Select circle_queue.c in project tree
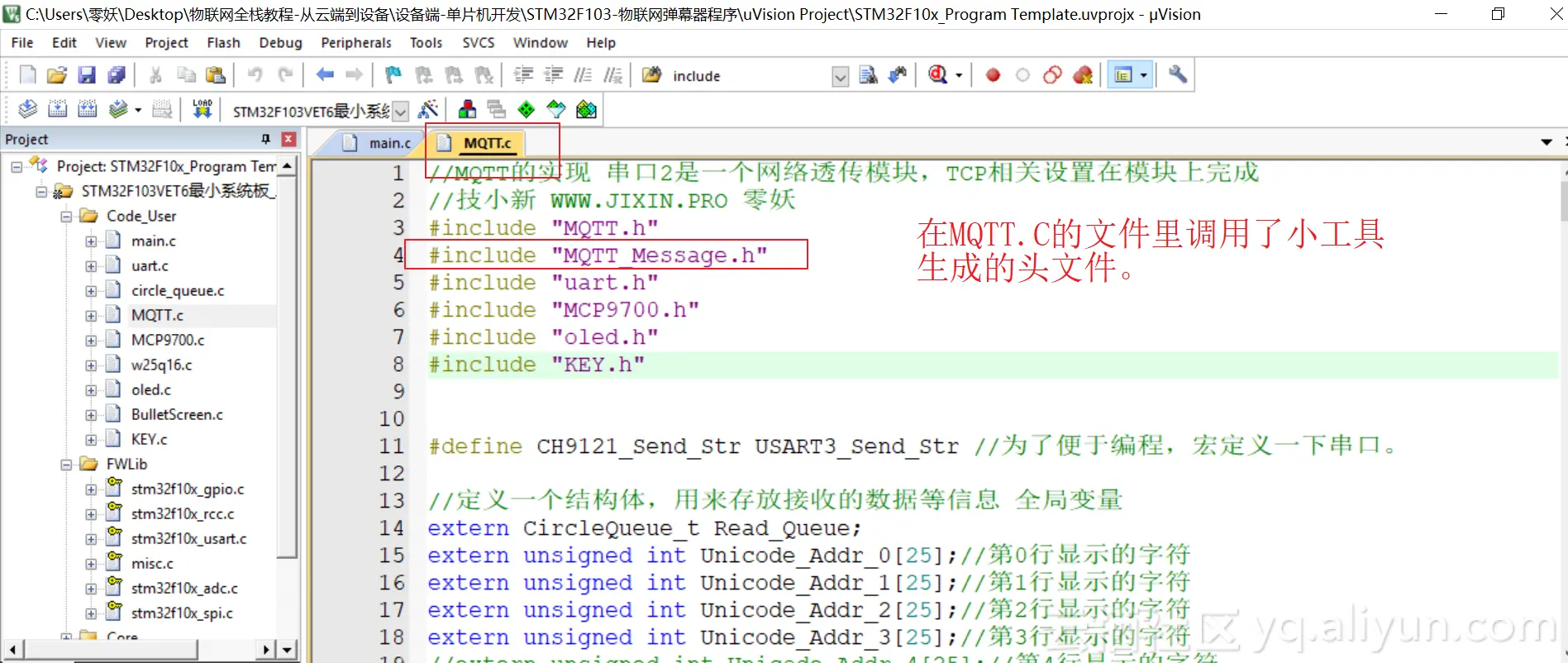Screen dimensions: 1568x663 [178, 290]
